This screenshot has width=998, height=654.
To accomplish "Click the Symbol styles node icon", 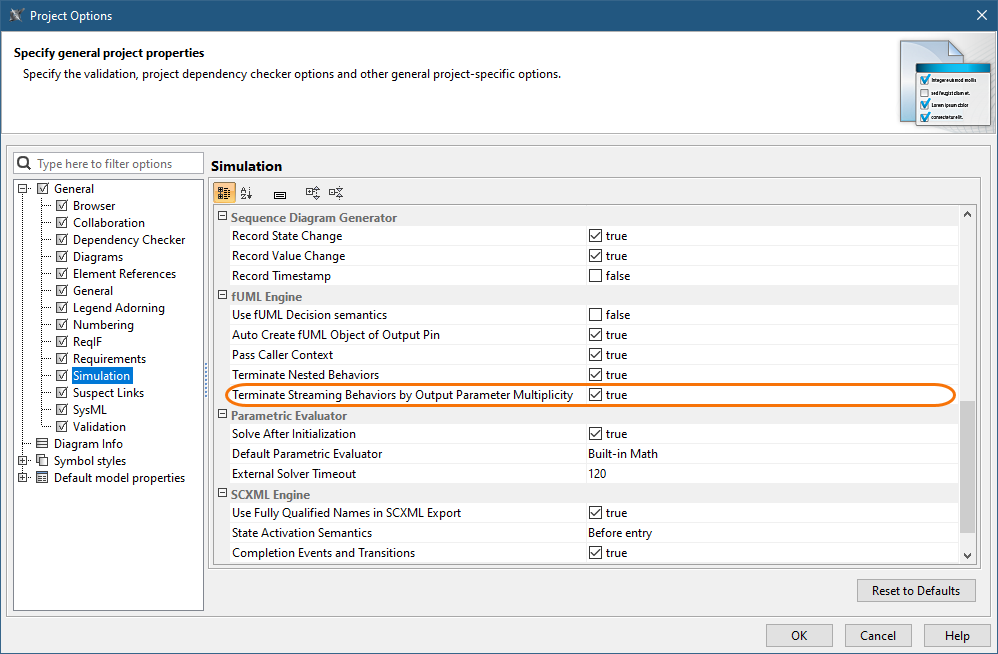I will click(42, 461).
